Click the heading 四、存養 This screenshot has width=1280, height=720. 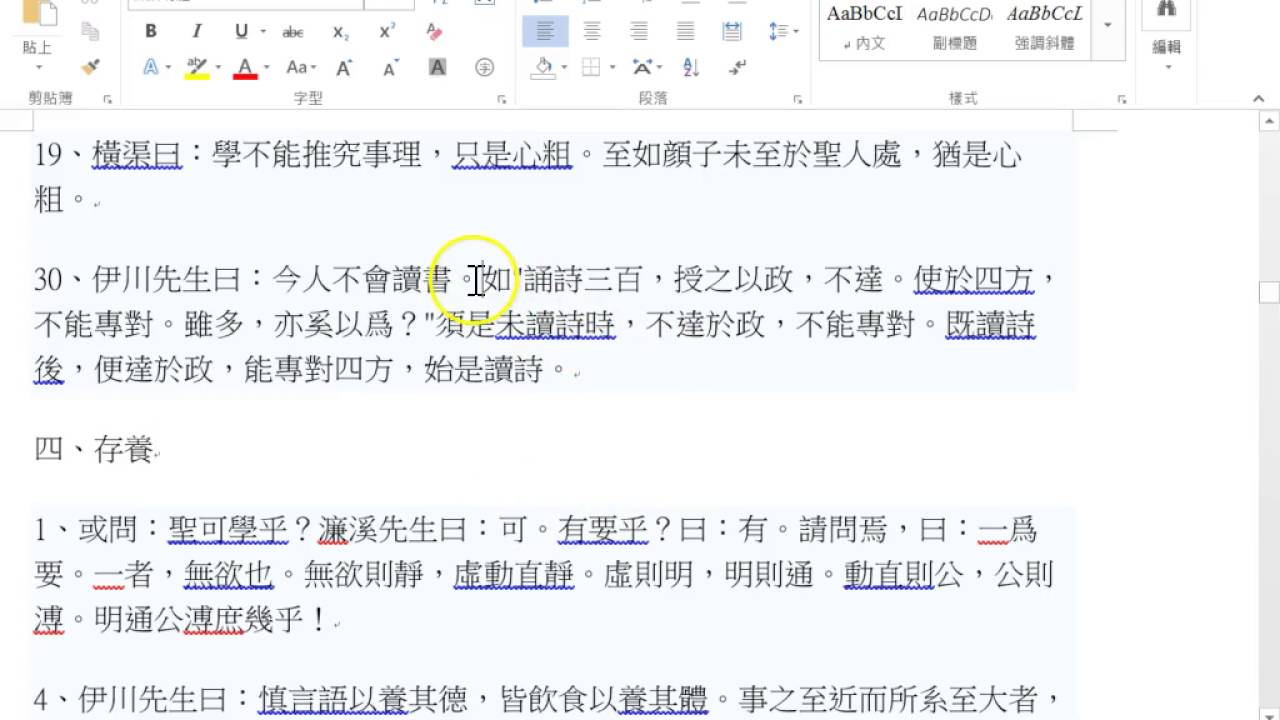[93, 450]
